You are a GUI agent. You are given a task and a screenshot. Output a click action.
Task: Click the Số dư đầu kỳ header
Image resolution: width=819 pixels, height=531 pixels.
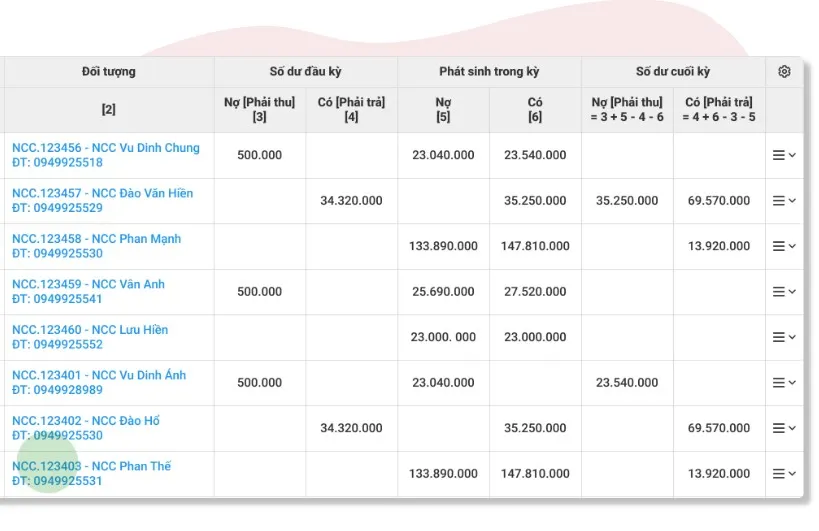point(305,72)
